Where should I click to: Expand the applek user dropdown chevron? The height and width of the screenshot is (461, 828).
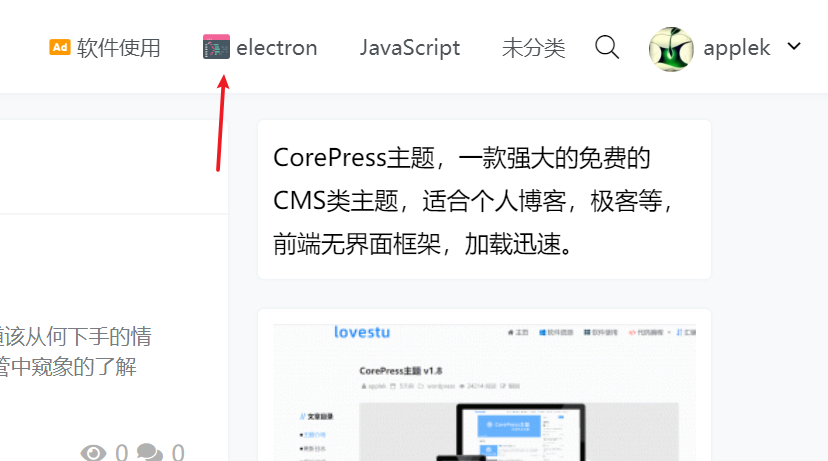click(x=794, y=46)
